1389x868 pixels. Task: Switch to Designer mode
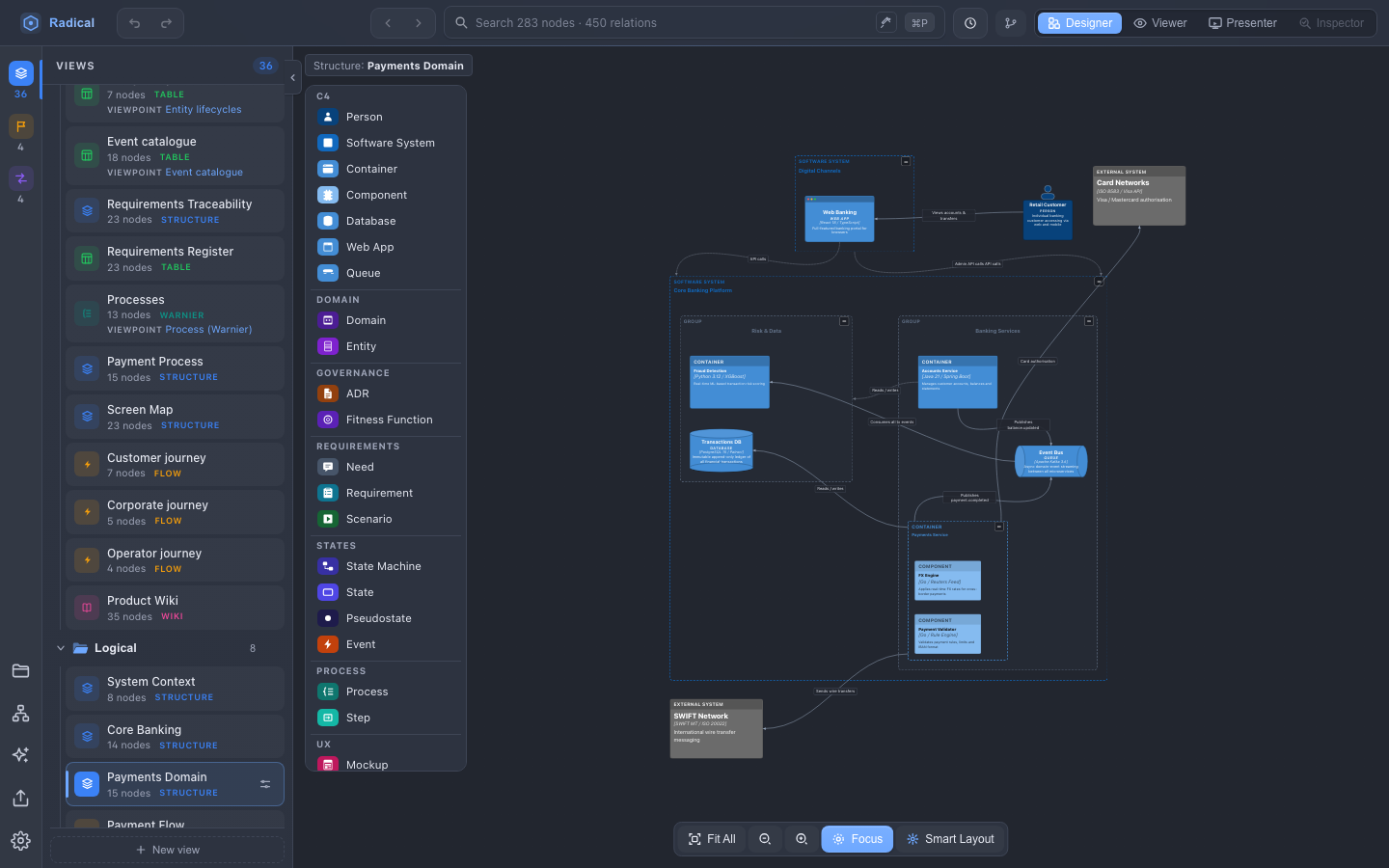(x=1079, y=23)
